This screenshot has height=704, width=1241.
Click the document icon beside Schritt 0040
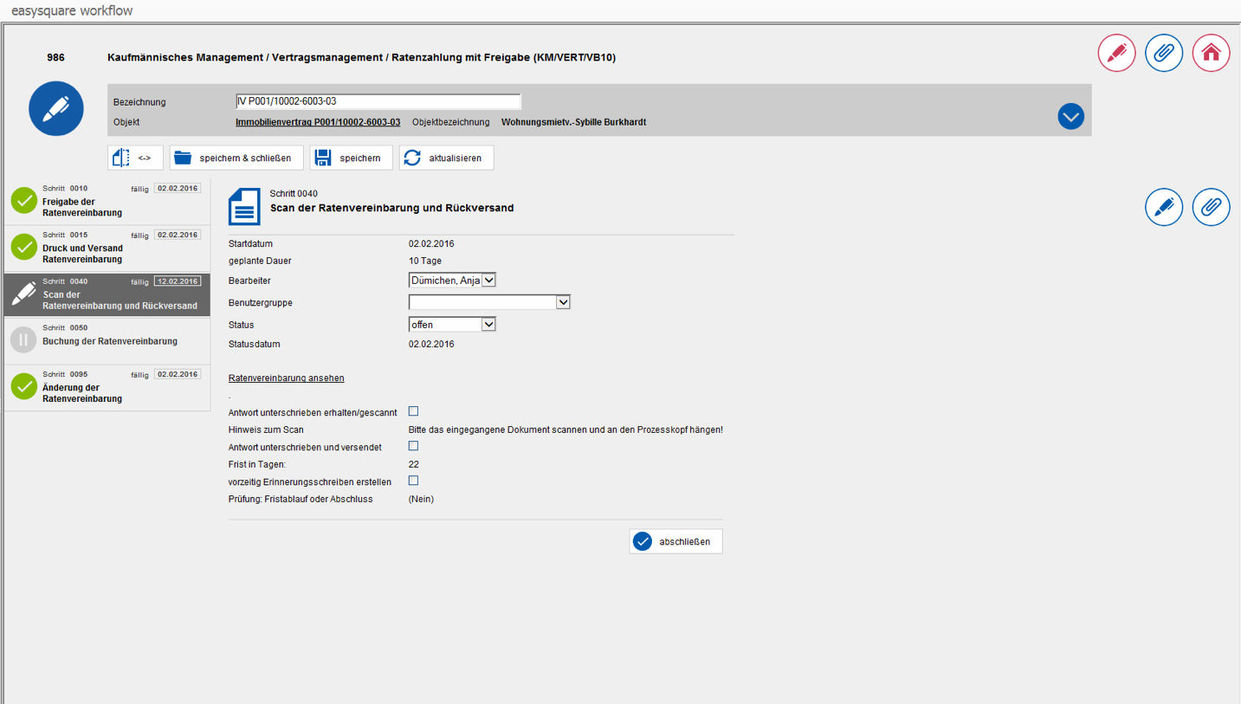pyautogui.click(x=244, y=206)
